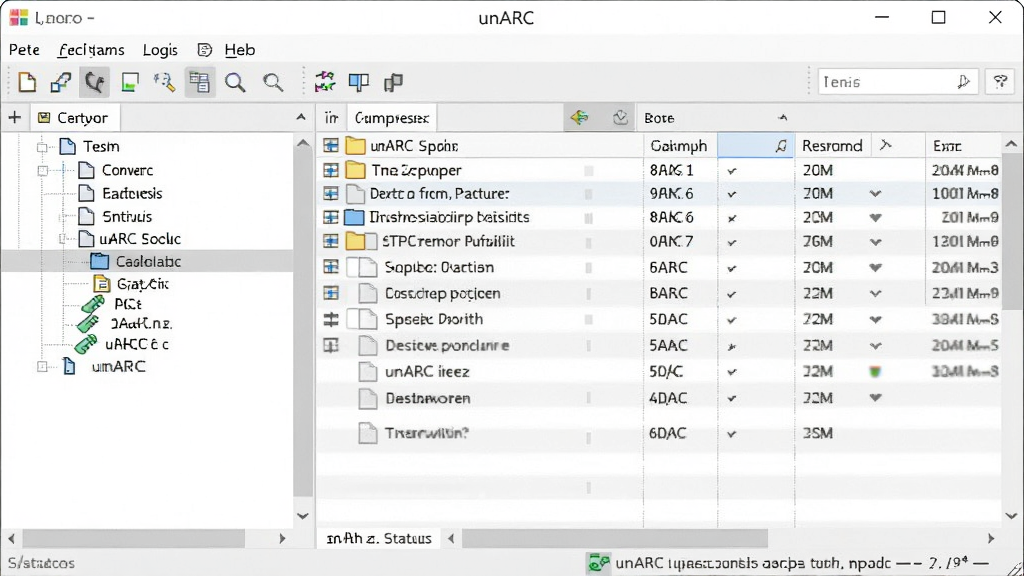This screenshot has height=576, width=1024.
Task: Click the help icon right of the search box
Action: pyautogui.click(x=1000, y=82)
